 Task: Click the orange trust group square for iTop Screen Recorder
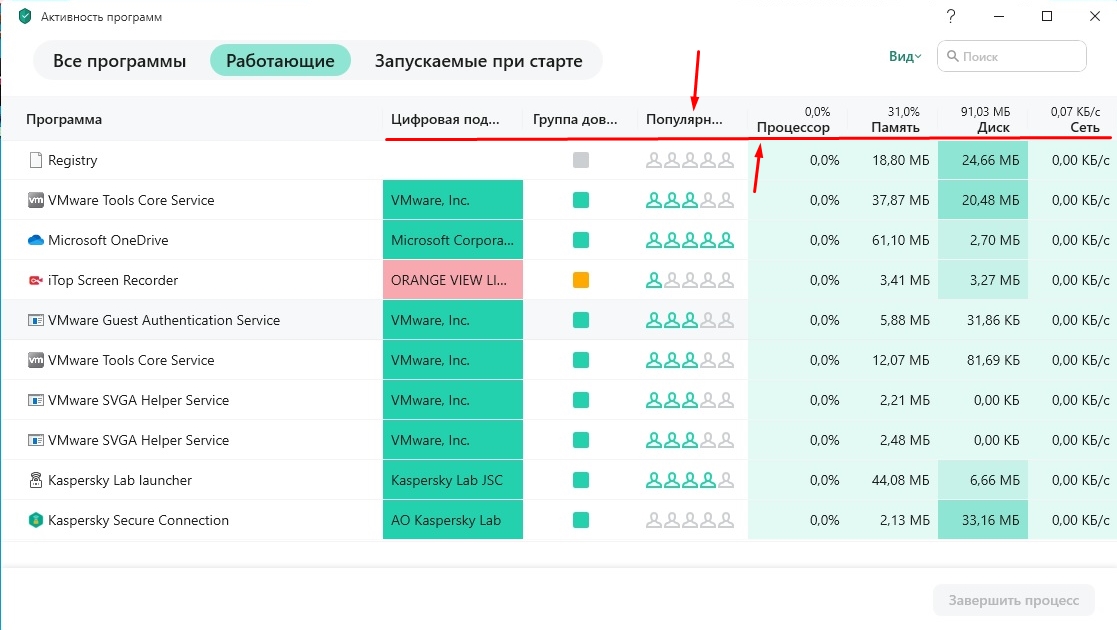pos(581,280)
